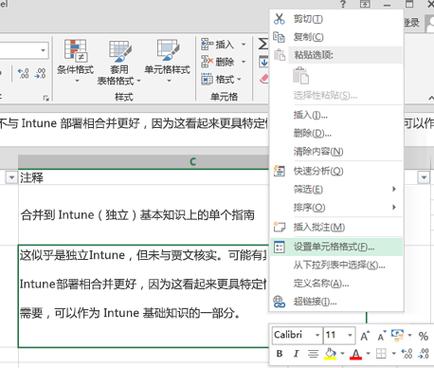
Task: Open the number group dialog launcher
Action: [46, 98]
